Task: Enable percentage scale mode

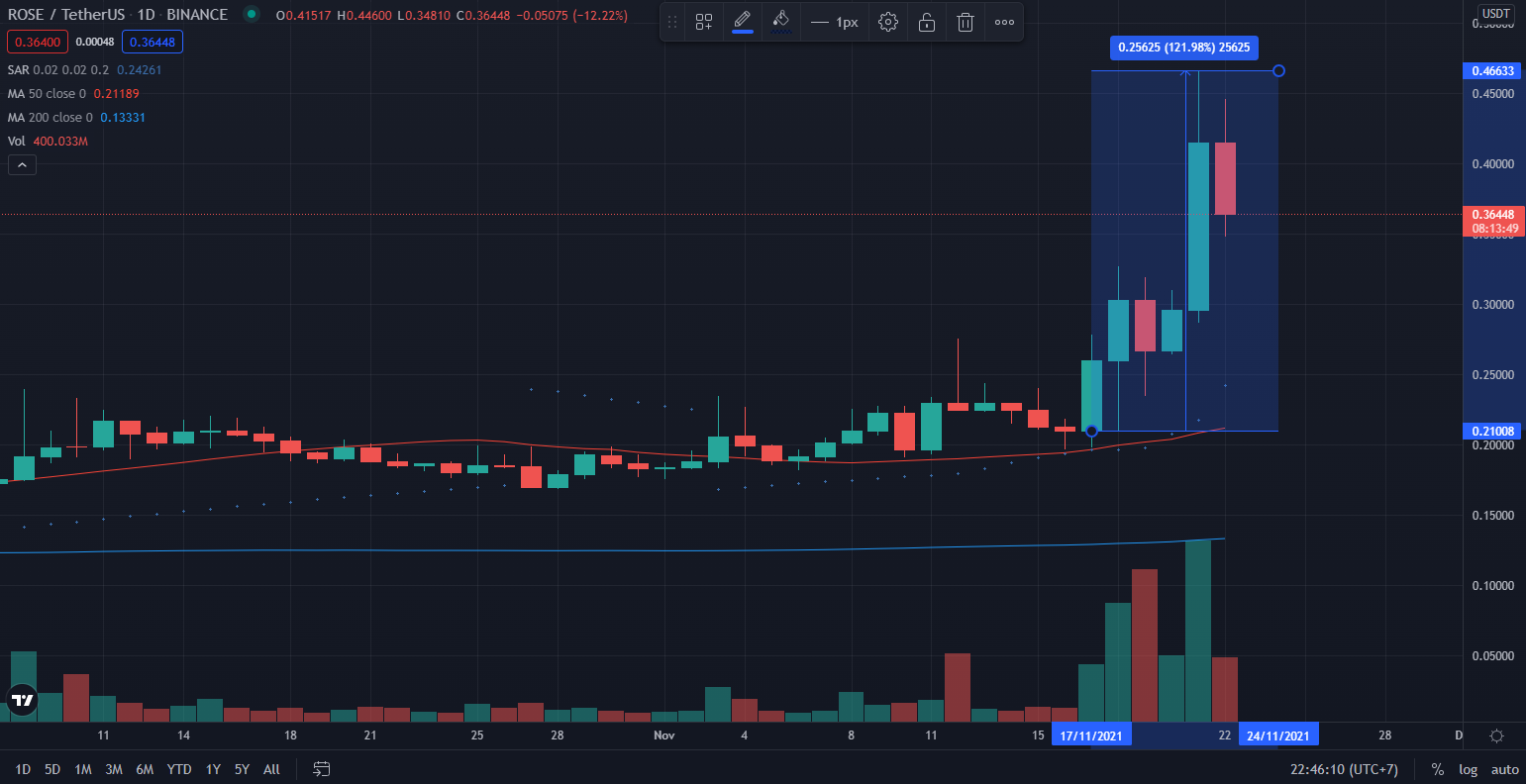Action: tap(1437, 769)
